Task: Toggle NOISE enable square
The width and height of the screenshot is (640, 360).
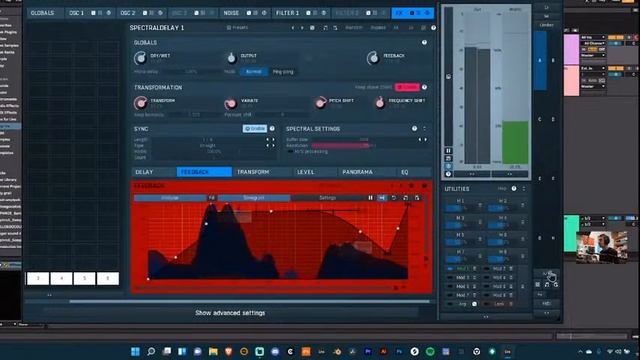Action: tap(249, 13)
